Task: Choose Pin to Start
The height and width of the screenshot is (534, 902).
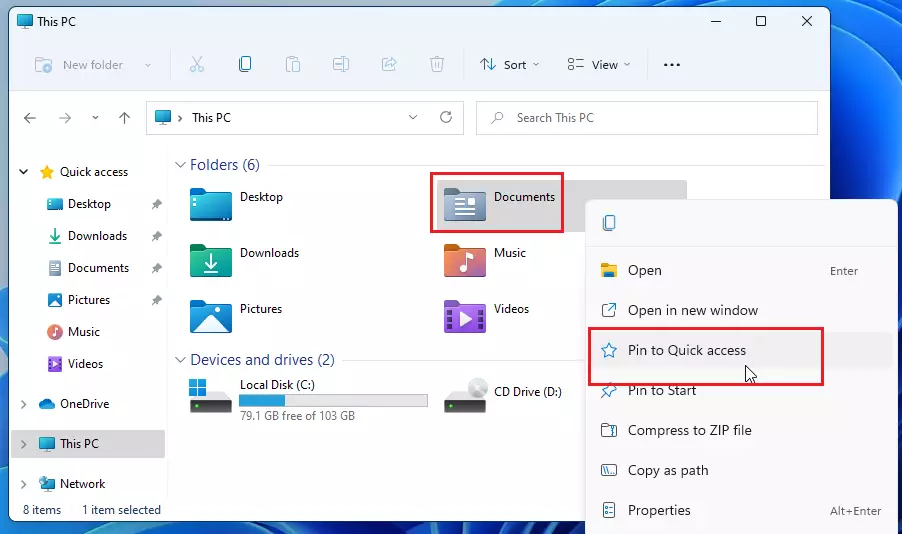Action: (x=740, y=391)
